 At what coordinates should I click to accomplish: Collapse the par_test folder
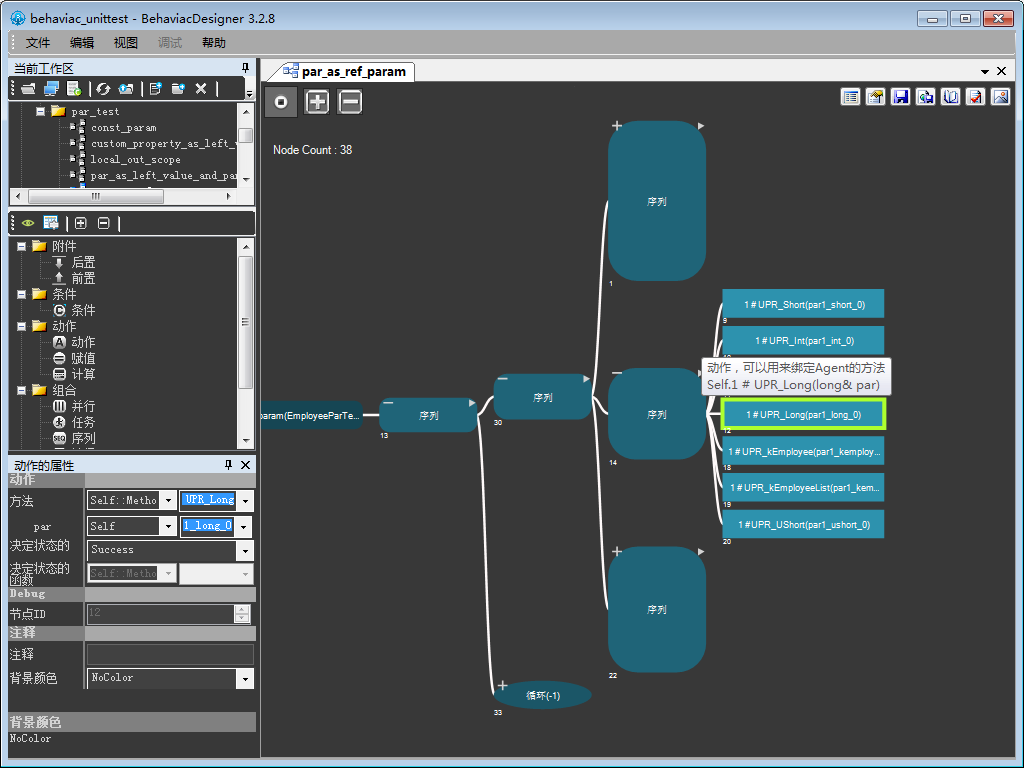(41, 112)
